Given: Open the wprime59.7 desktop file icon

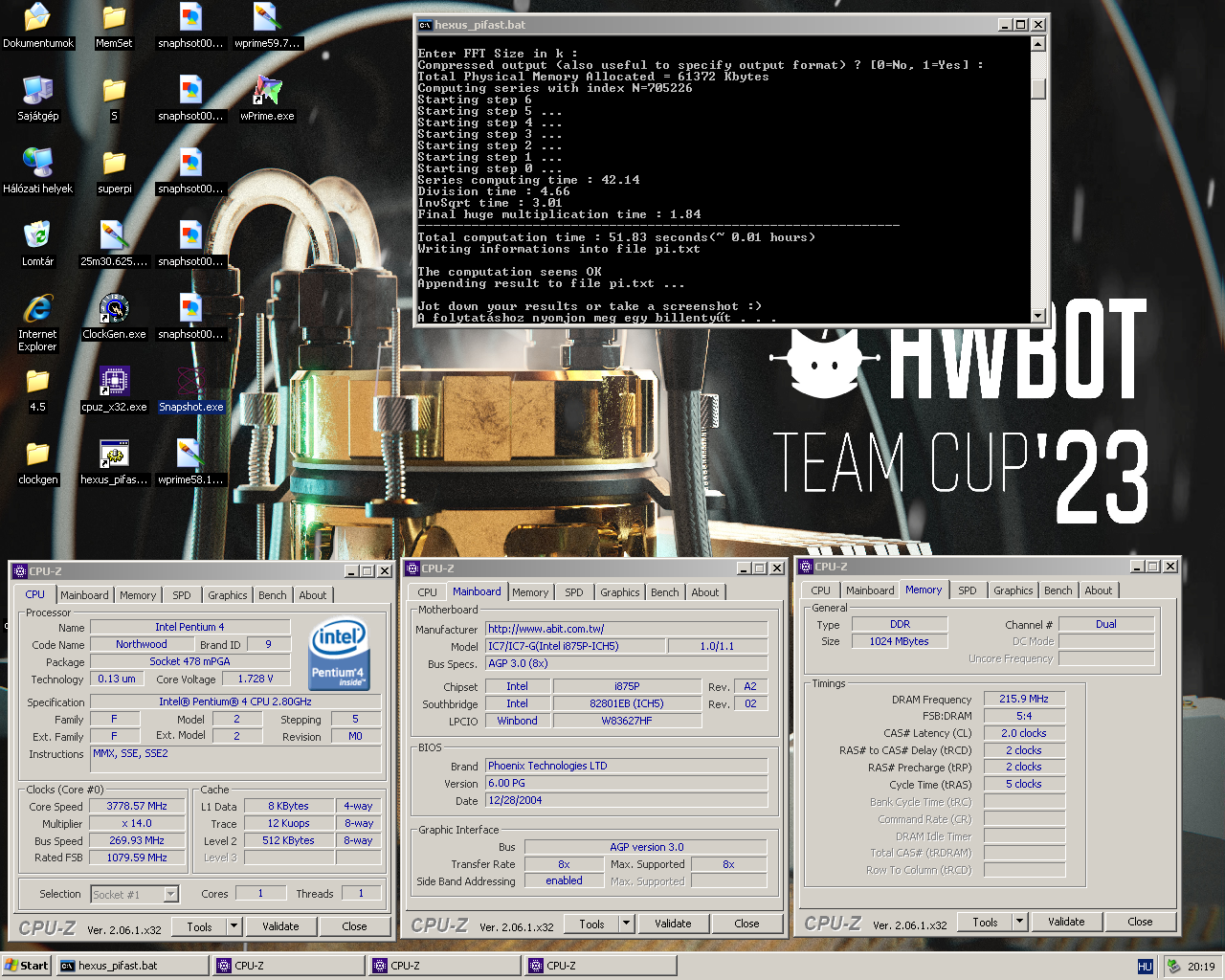Looking at the screenshot, I should [267, 17].
